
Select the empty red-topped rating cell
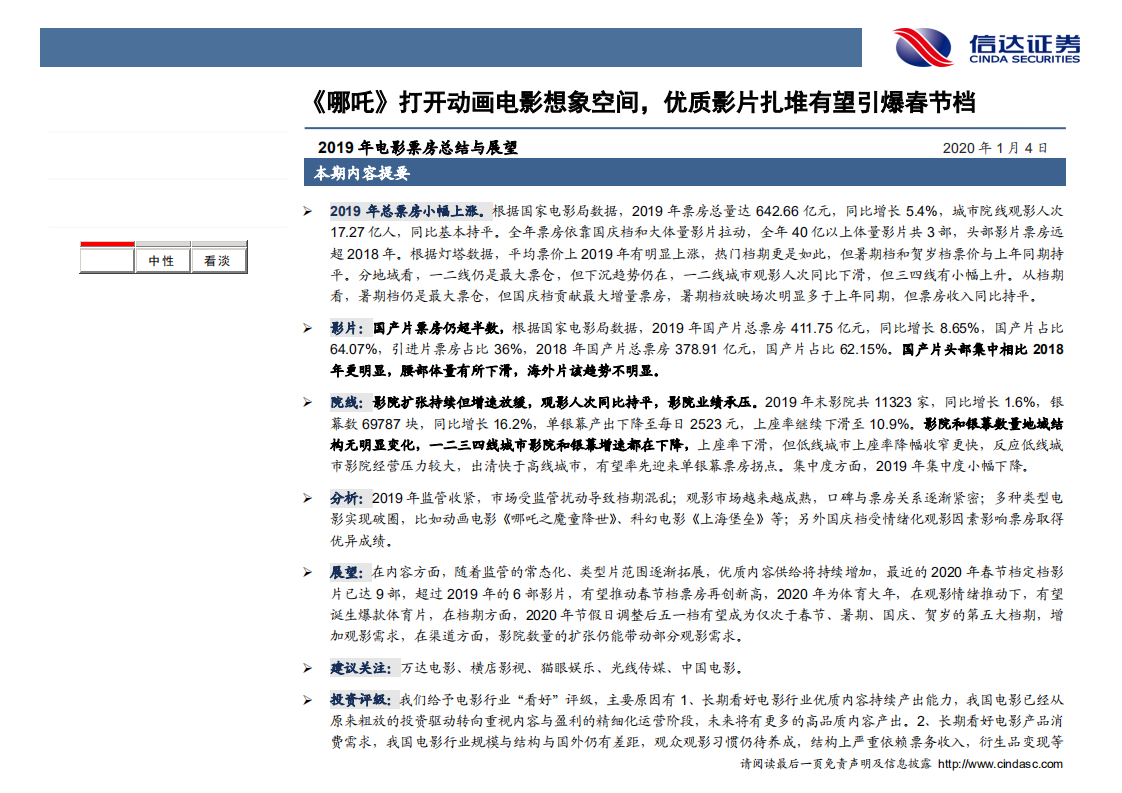(x=106, y=259)
